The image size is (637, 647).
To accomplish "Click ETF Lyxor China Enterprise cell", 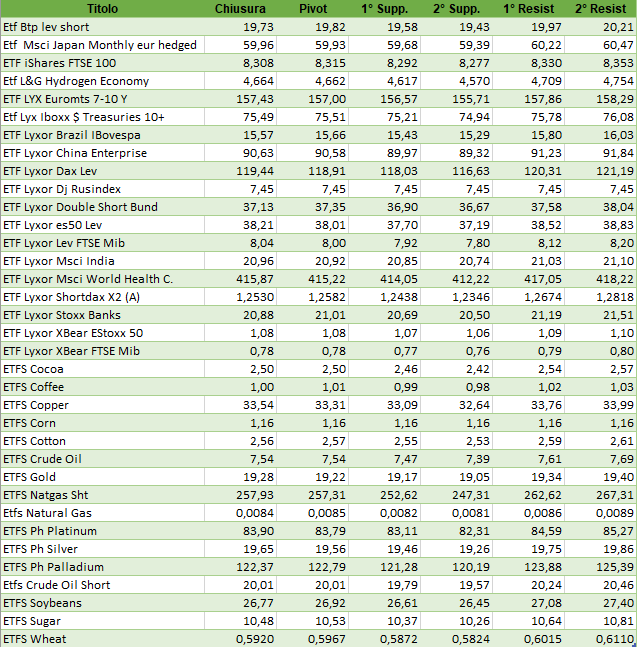I will tap(102, 153).
